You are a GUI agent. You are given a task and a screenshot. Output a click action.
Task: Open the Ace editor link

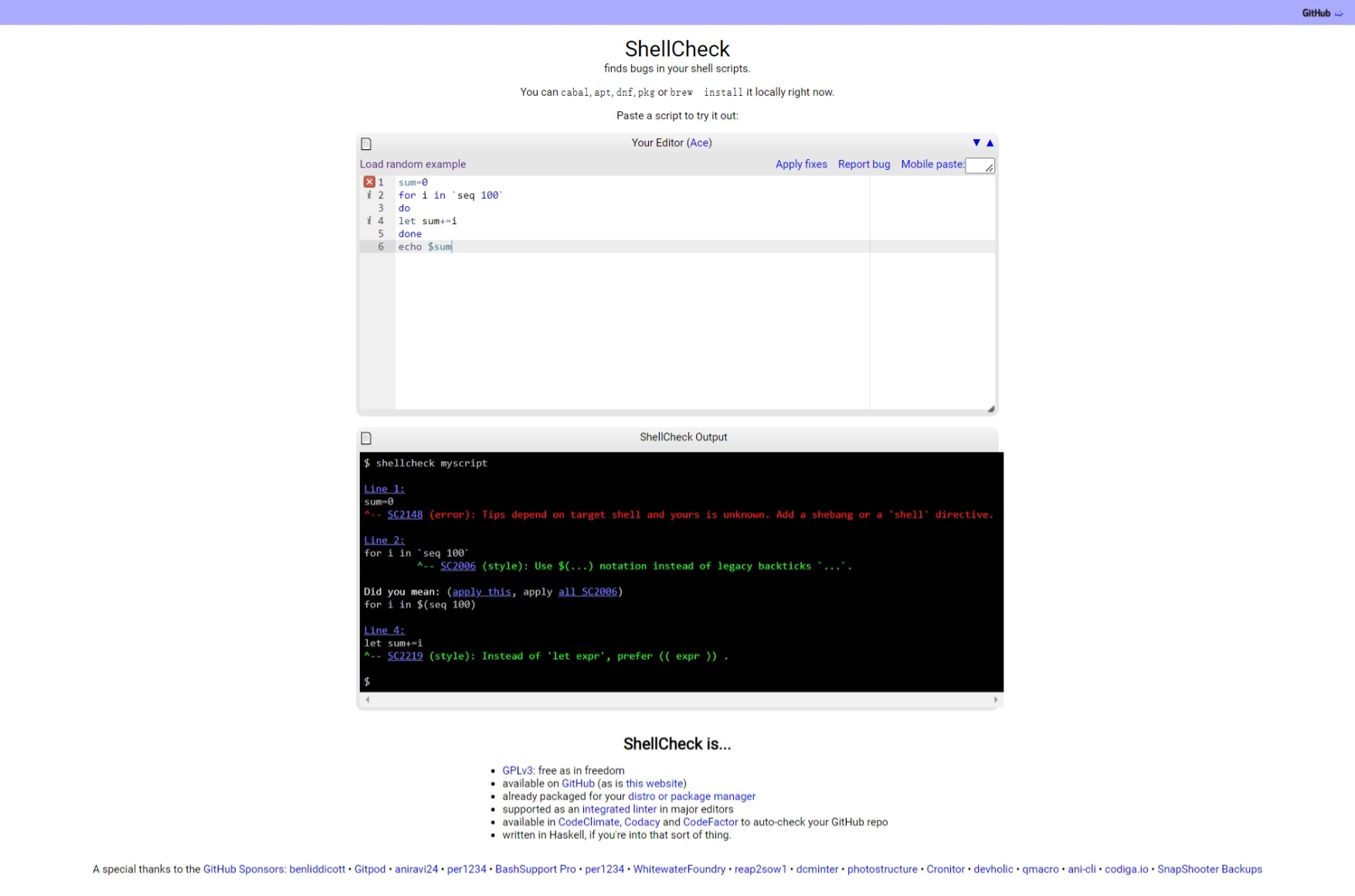[x=699, y=143]
